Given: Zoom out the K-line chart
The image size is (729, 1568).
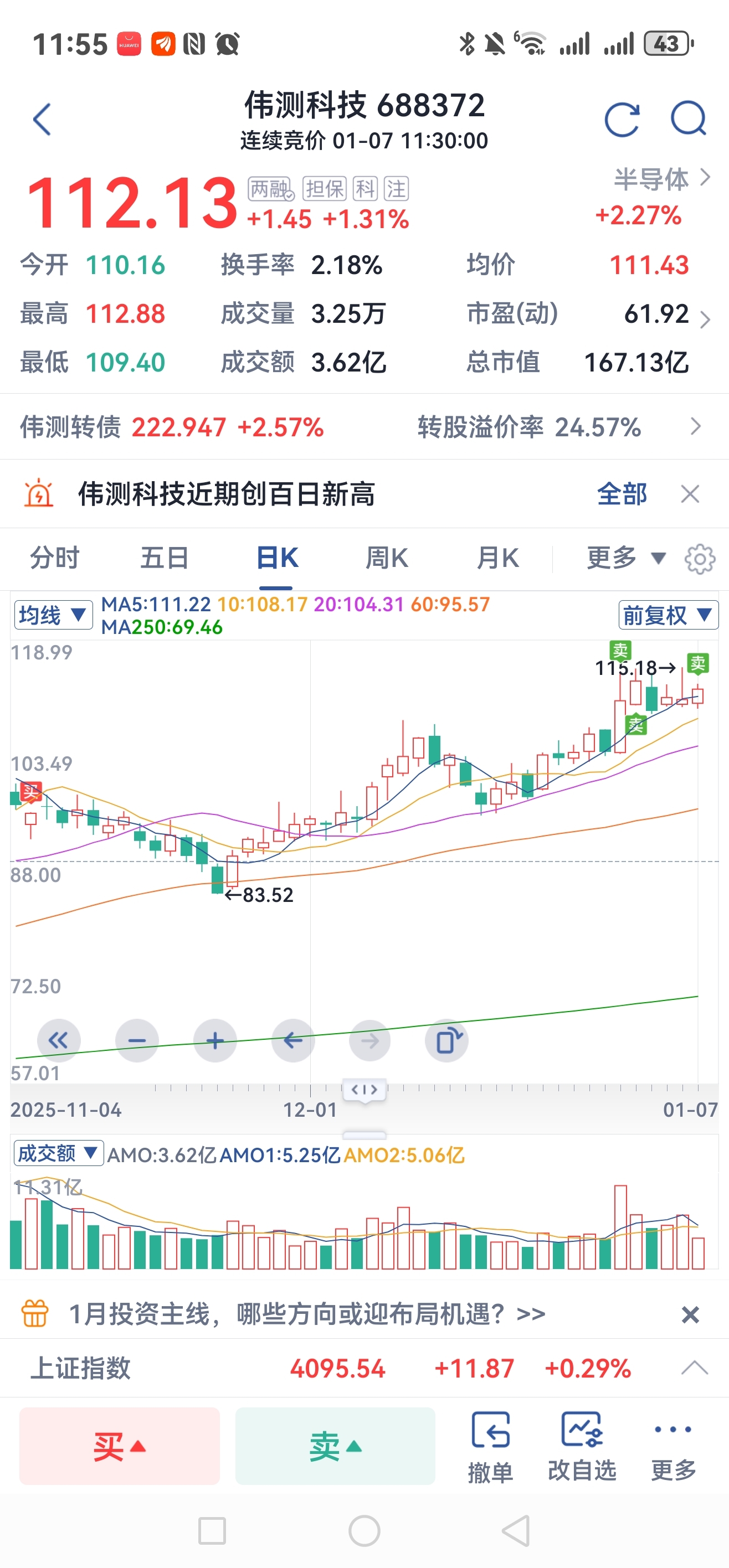Looking at the screenshot, I should point(136,1041).
